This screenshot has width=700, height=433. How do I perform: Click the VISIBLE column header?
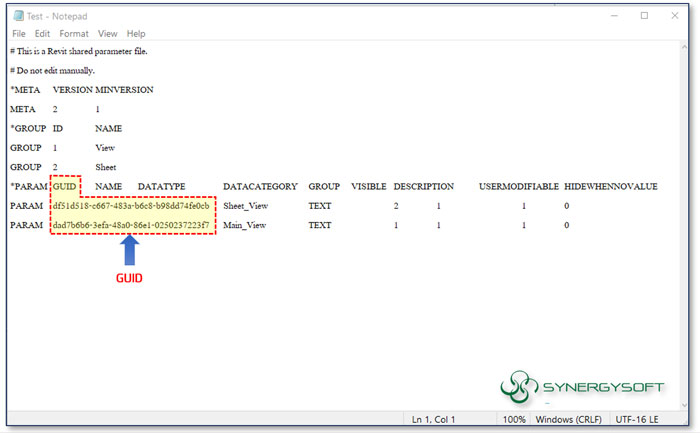(368, 186)
